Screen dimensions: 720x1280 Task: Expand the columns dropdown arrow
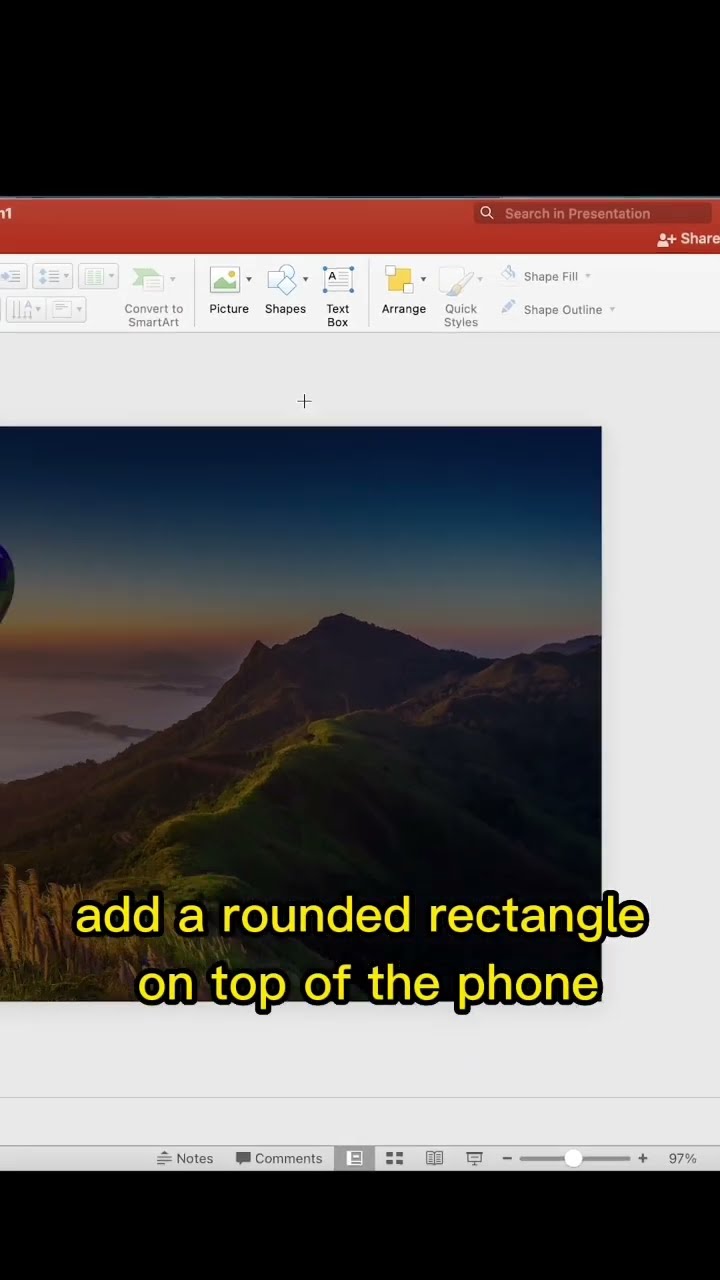111,276
